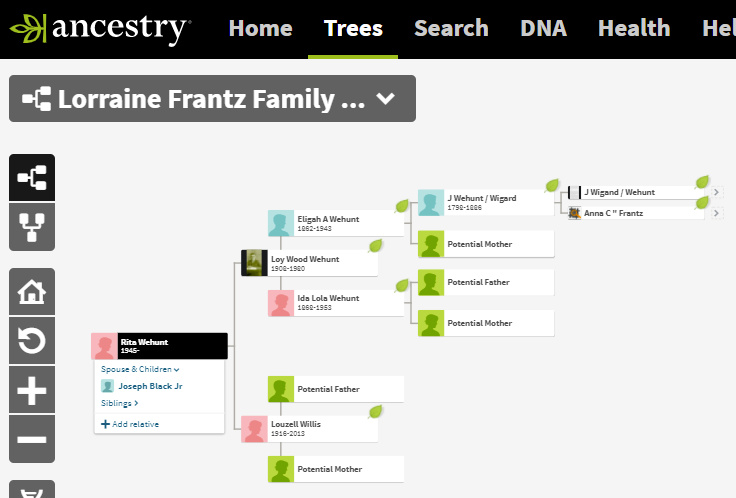Image resolution: width=736 pixels, height=498 pixels.
Task: Select the pedigree view icon
Action: tap(32, 179)
